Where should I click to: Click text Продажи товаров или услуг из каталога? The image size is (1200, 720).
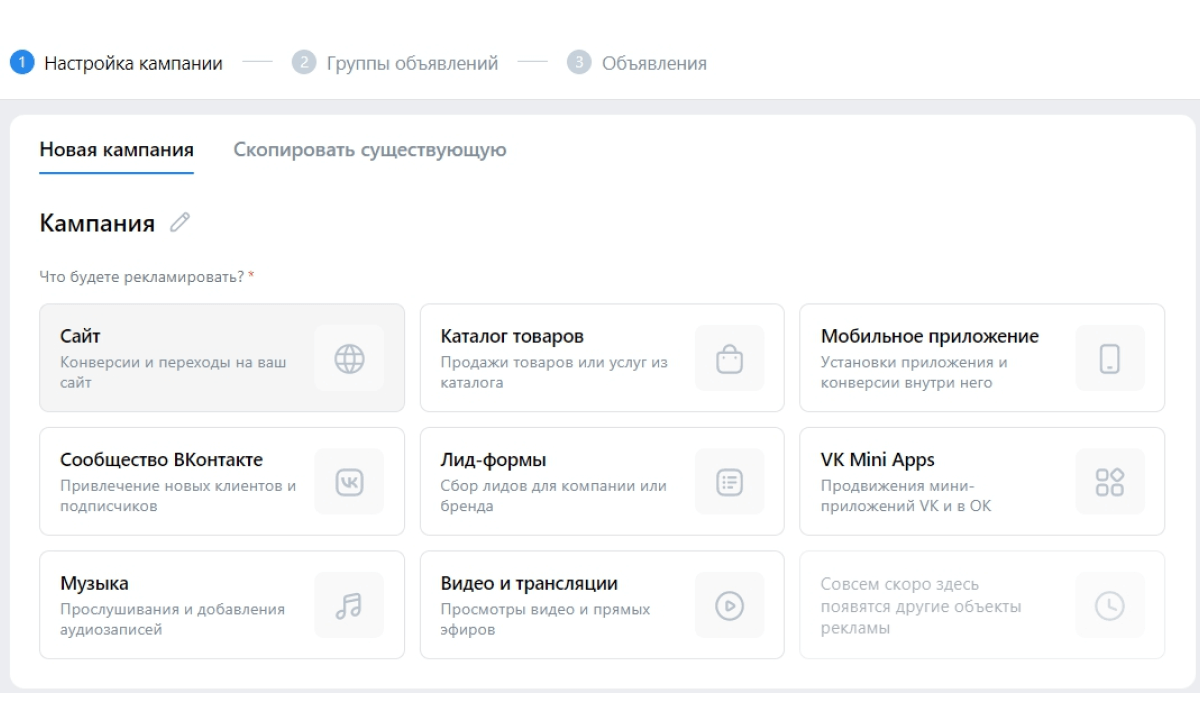point(554,372)
